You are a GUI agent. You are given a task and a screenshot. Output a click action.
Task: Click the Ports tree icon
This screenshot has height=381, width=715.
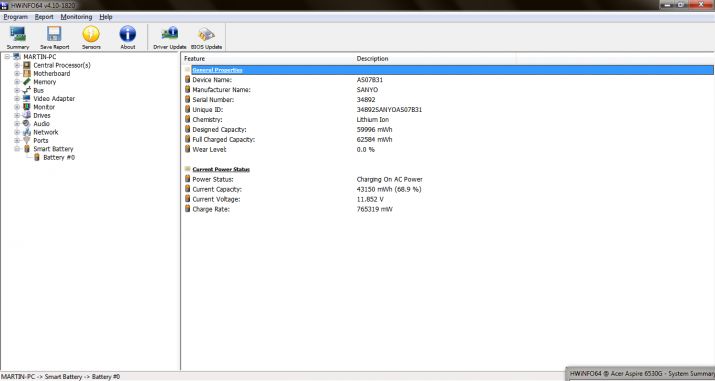[x=26, y=140]
